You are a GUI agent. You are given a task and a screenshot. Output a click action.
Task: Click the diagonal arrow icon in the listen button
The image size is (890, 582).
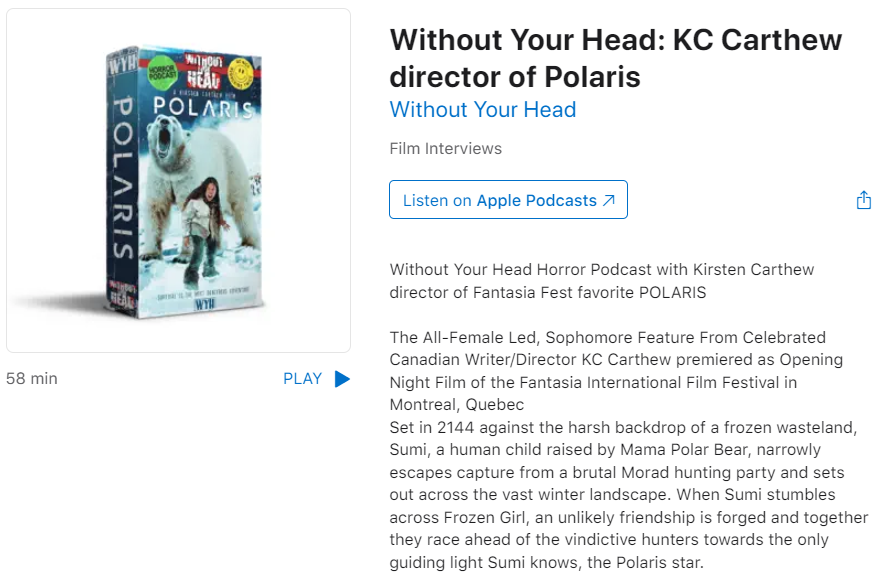pos(608,200)
